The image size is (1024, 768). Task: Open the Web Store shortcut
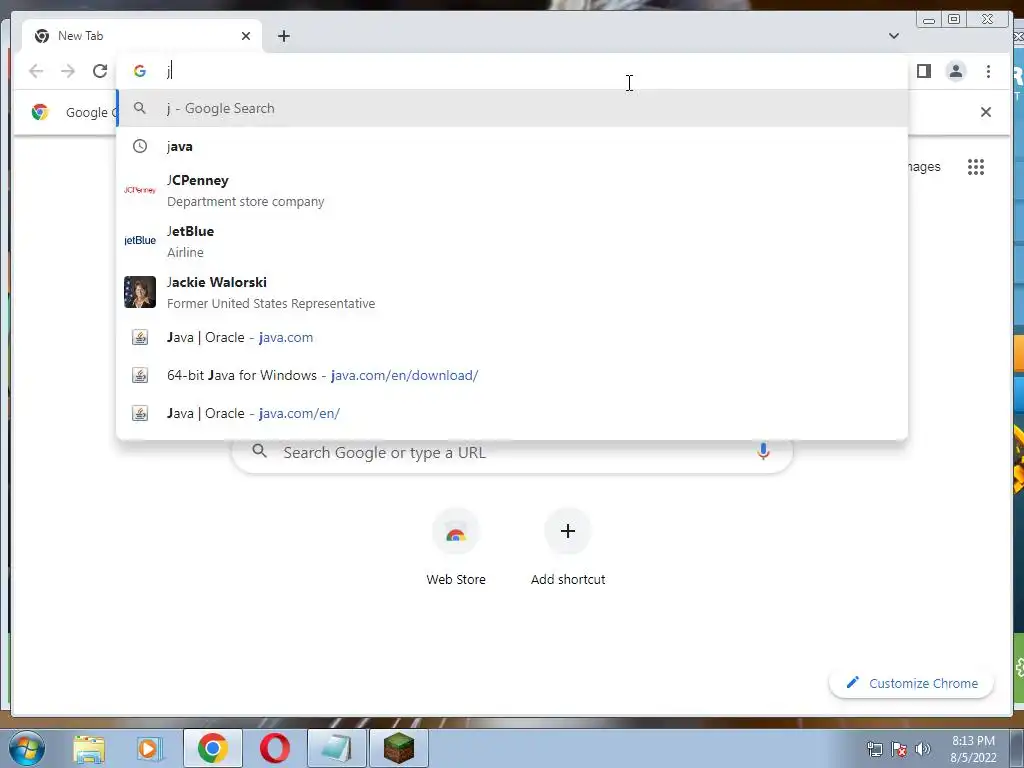coord(456,547)
